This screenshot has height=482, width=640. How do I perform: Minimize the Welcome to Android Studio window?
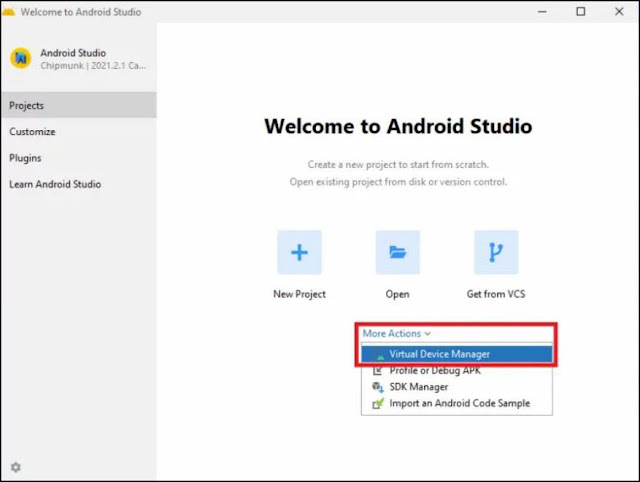(x=542, y=12)
